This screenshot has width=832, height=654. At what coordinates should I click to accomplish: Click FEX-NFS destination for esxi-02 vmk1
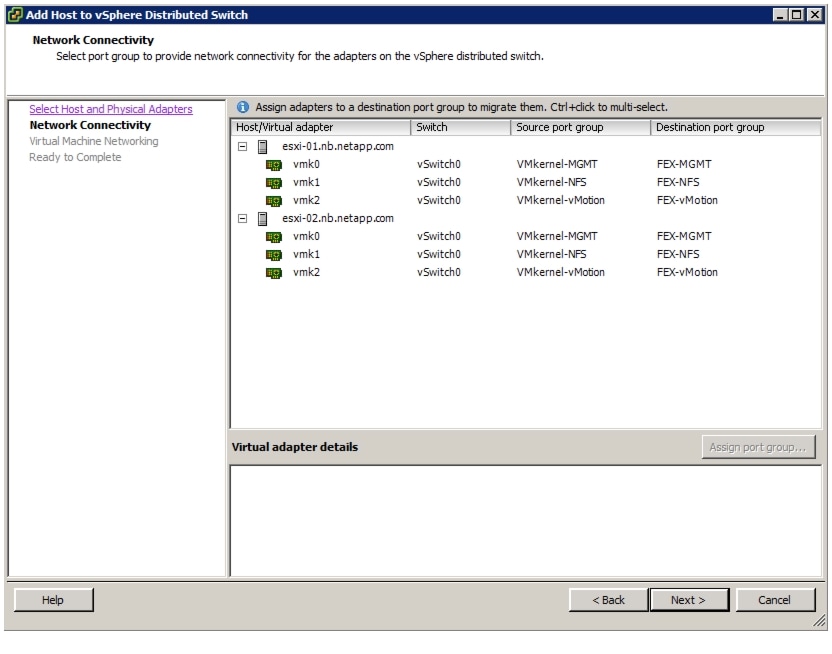(x=678, y=255)
